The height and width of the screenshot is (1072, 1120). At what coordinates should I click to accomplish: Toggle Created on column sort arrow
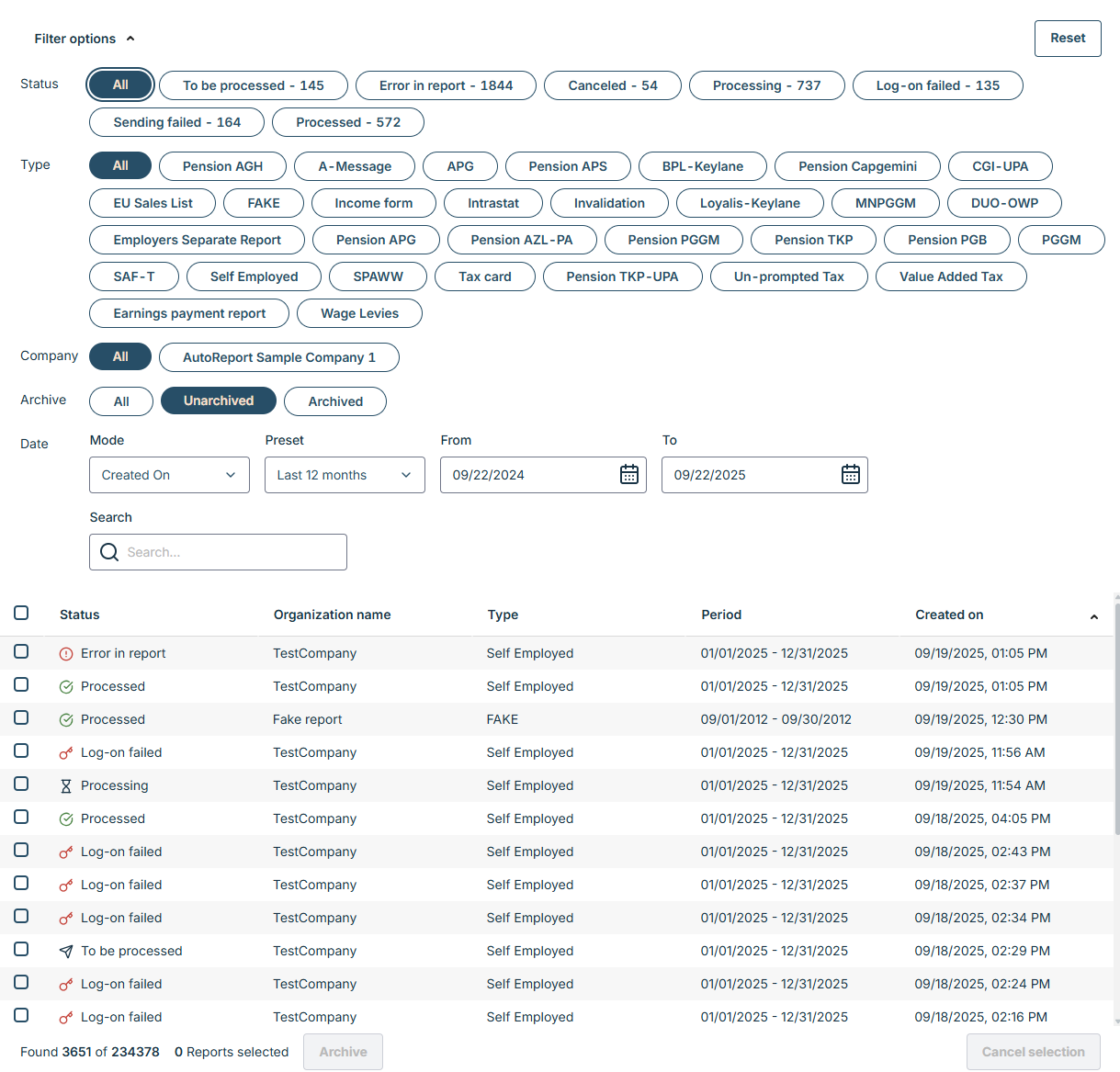pos(1093,616)
